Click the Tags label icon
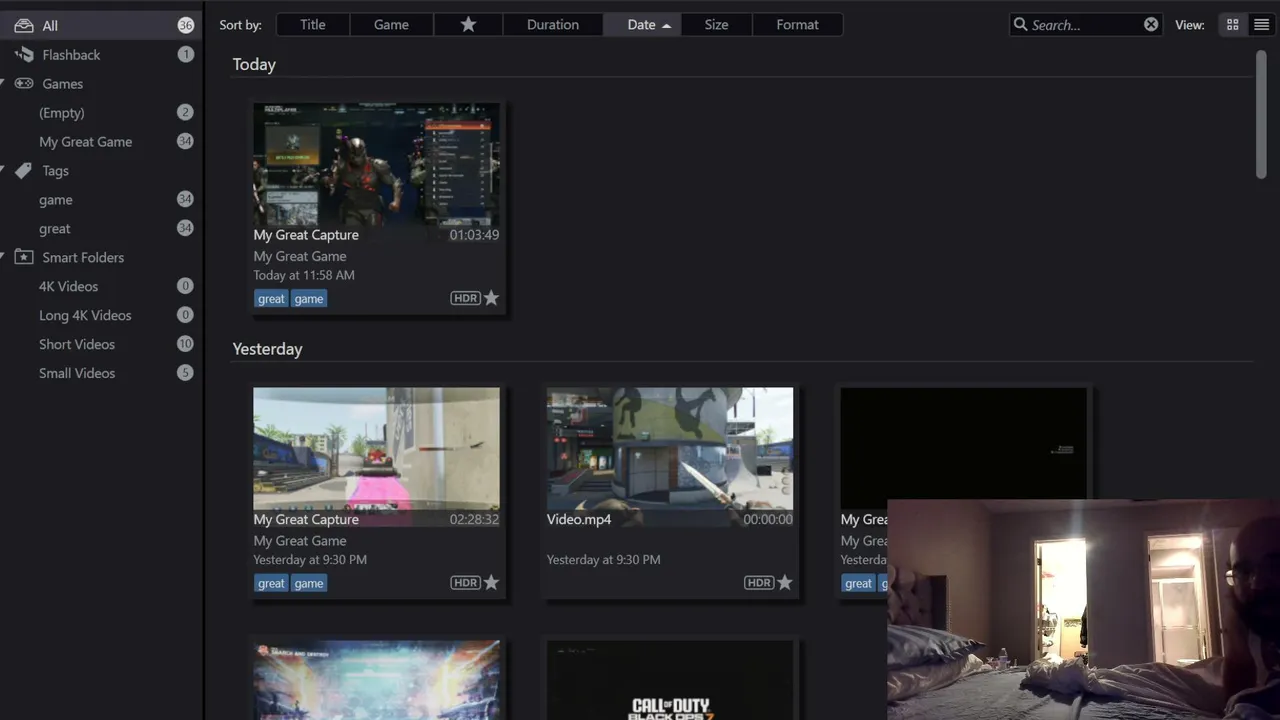Image resolution: width=1280 pixels, height=720 pixels. pyautogui.click(x=24, y=170)
